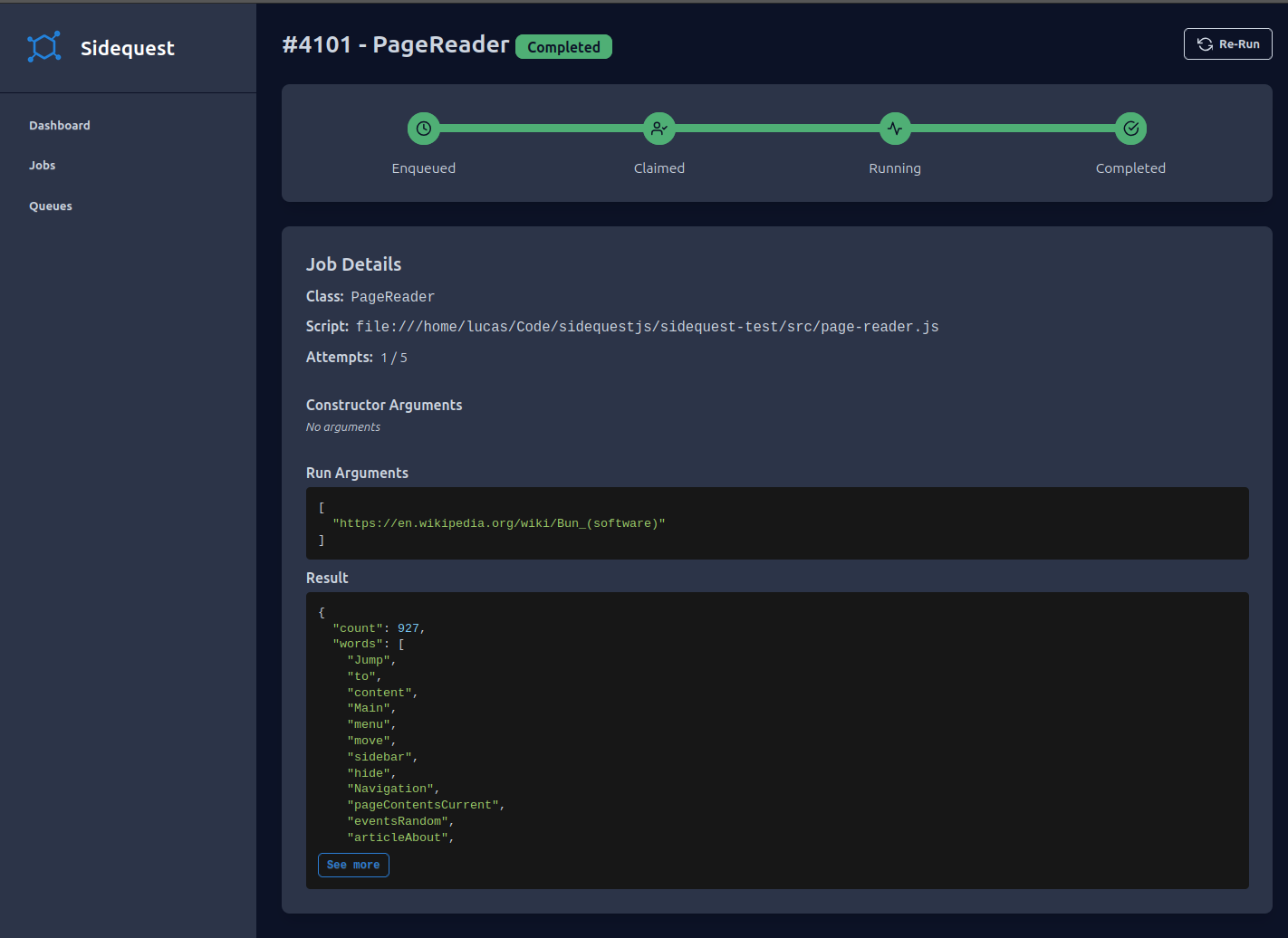Click the Completed checkmark step icon
This screenshot has width=1288, height=938.
[1130, 129]
